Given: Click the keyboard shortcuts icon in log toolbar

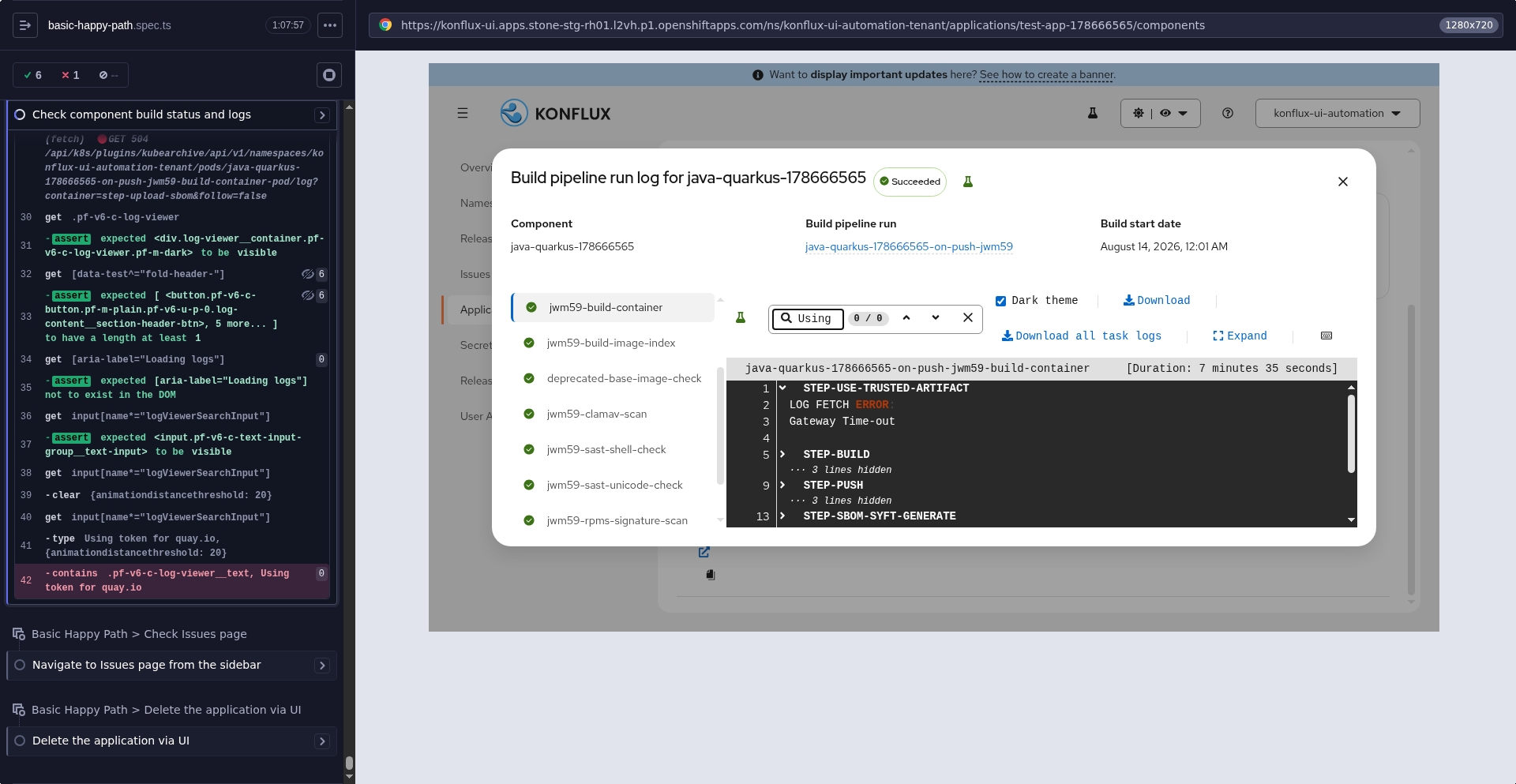Looking at the screenshot, I should [x=1326, y=336].
